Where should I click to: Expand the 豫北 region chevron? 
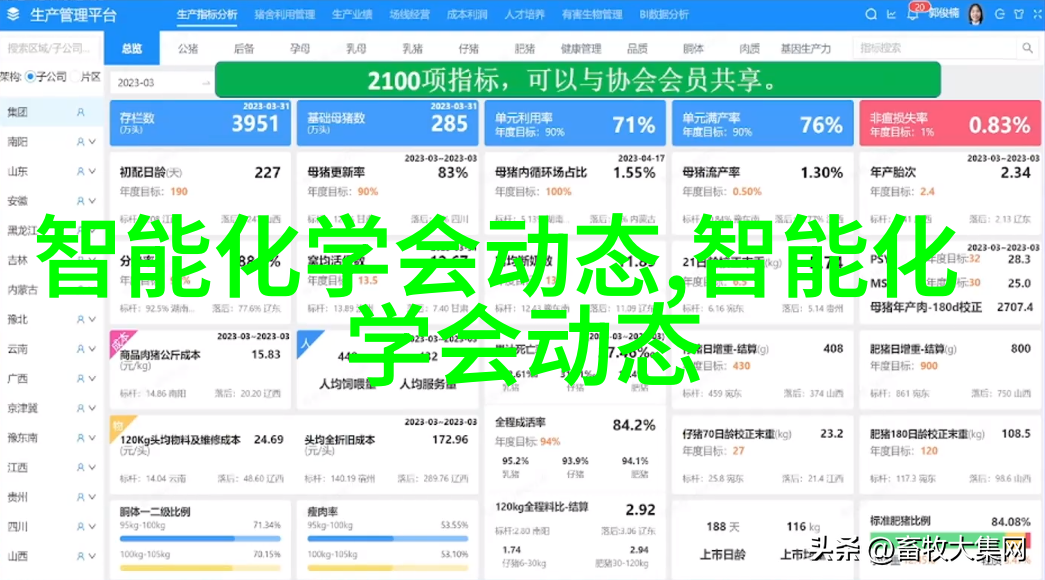click(92, 319)
